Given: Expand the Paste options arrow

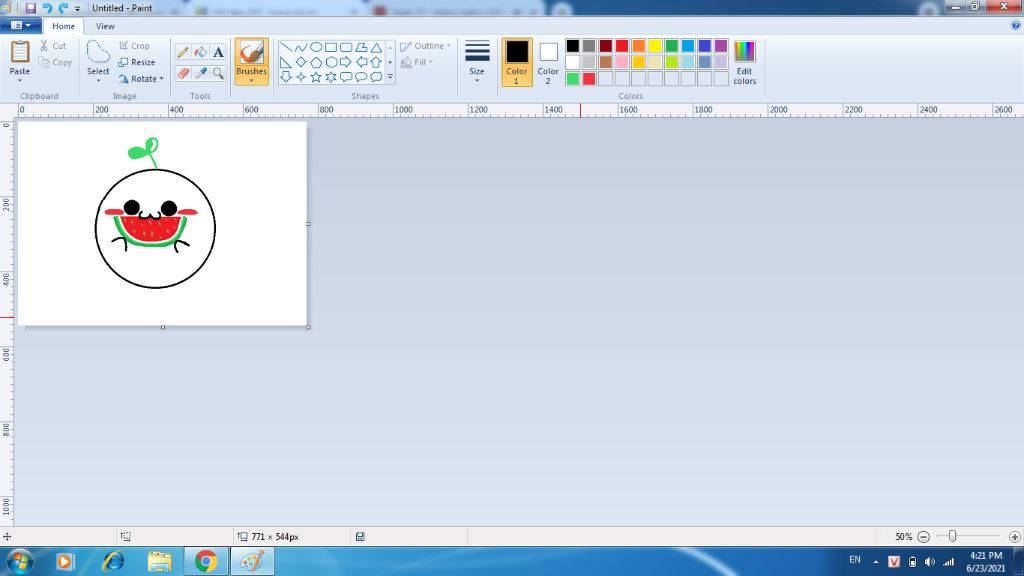Looking at the screenshot, I should coord(20,80).
